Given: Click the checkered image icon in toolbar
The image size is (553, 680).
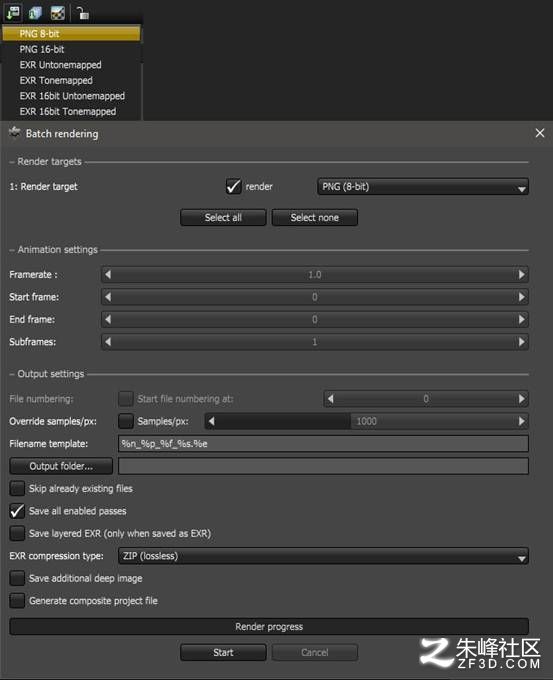Looking at the screenshot, I should point(58,13).
